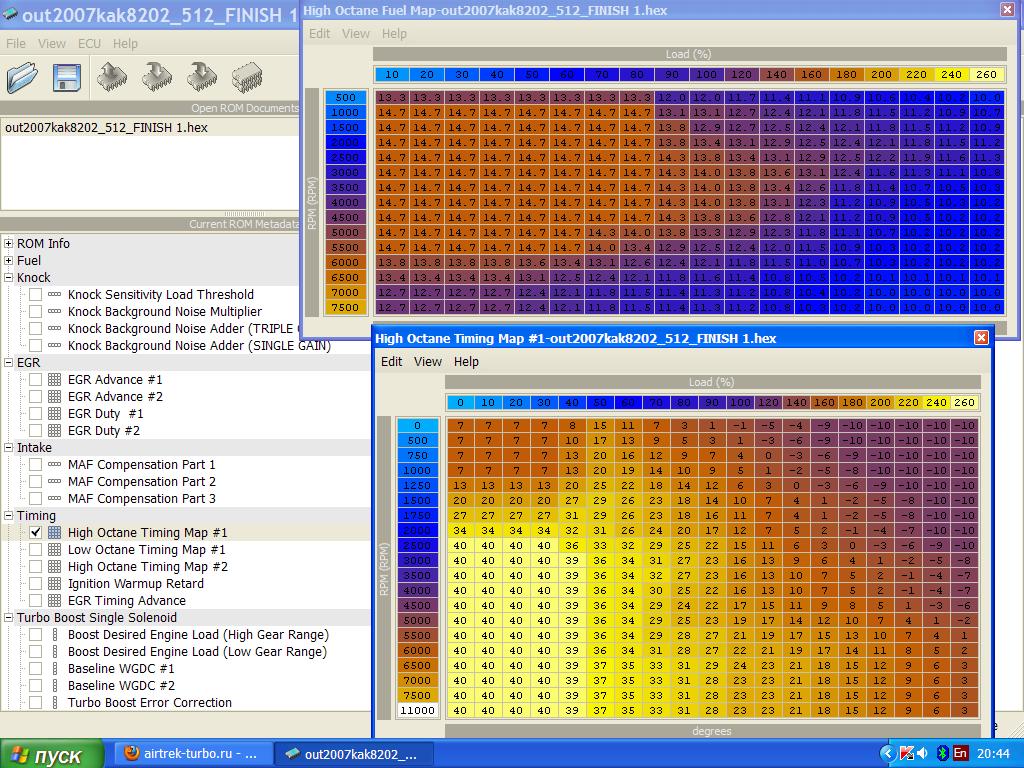This screenshot has height=768, width=1024.
Task: Click the Open ROM folder icon
Action: click(22, 77)
